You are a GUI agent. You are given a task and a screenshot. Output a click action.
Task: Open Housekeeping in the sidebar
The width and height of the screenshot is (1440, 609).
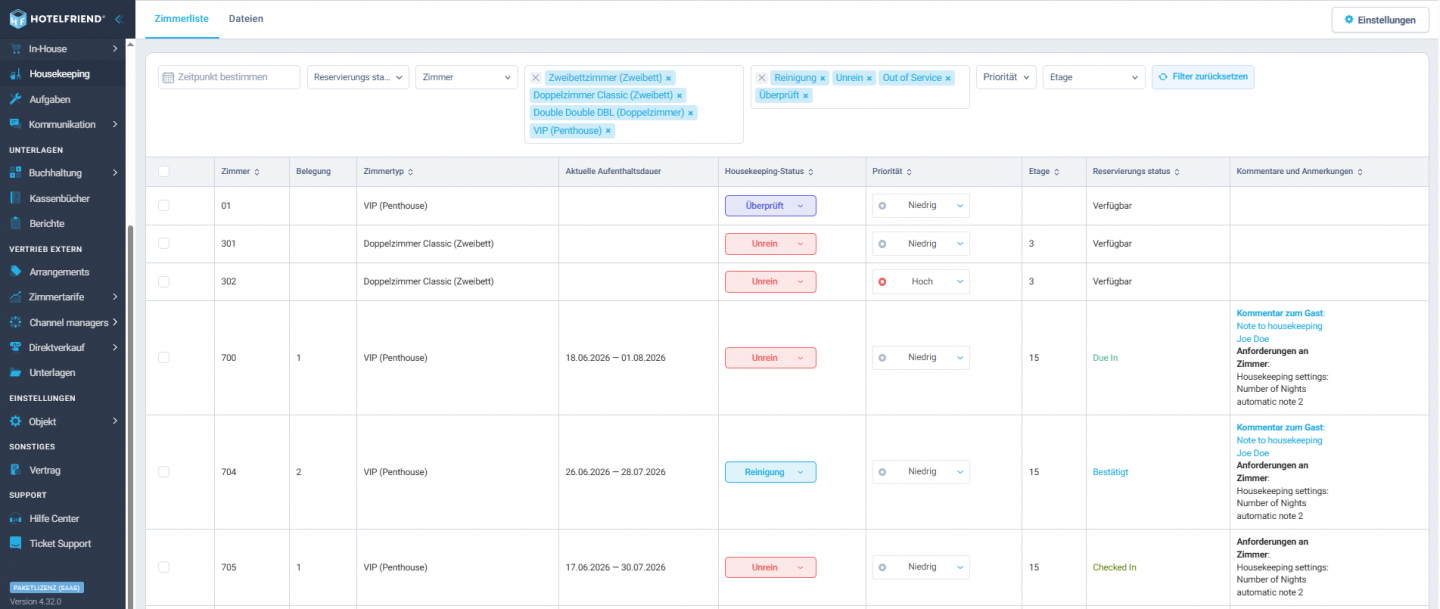click(x=60, y=74)
